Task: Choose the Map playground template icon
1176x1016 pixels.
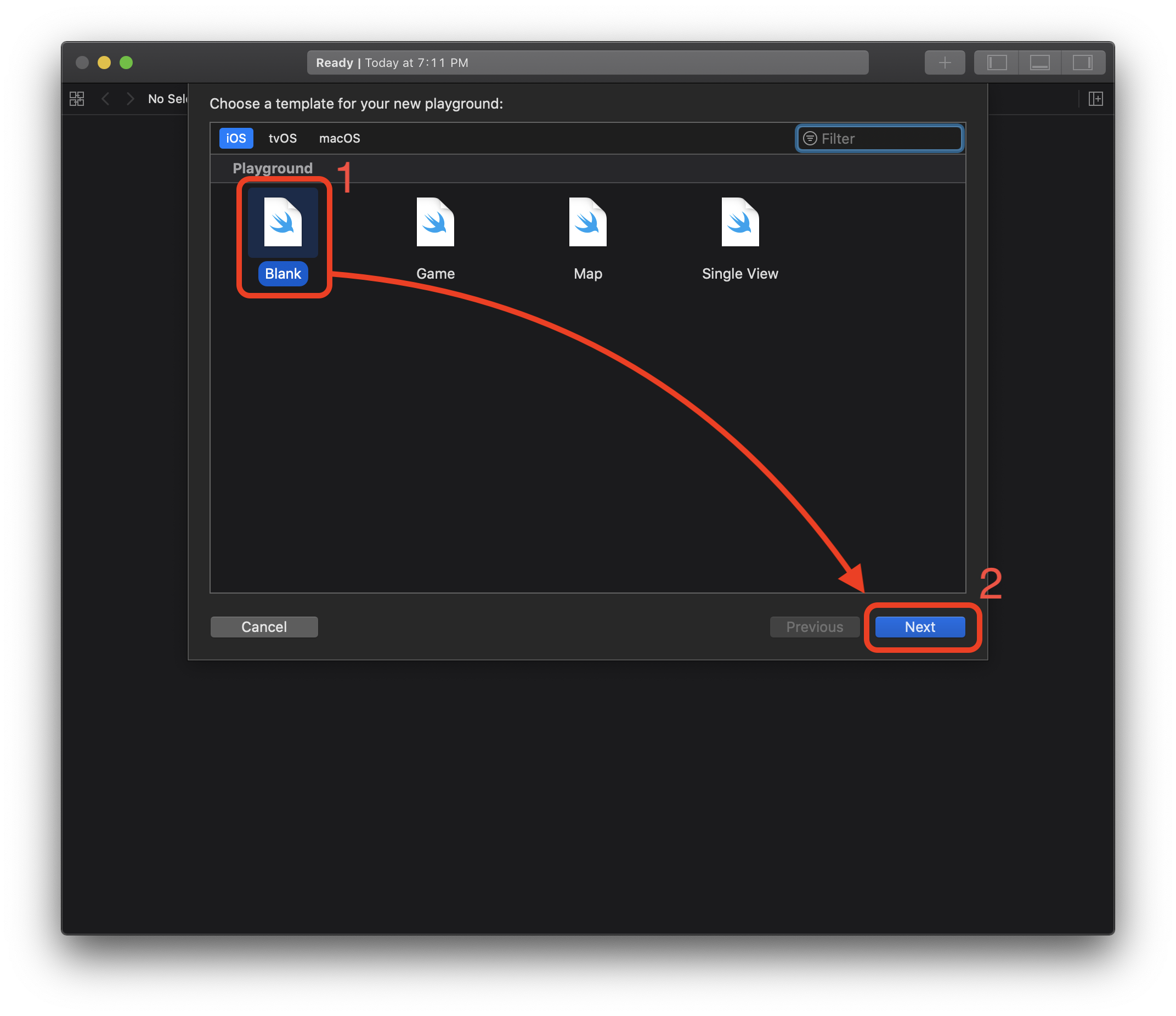Action: 587,222
